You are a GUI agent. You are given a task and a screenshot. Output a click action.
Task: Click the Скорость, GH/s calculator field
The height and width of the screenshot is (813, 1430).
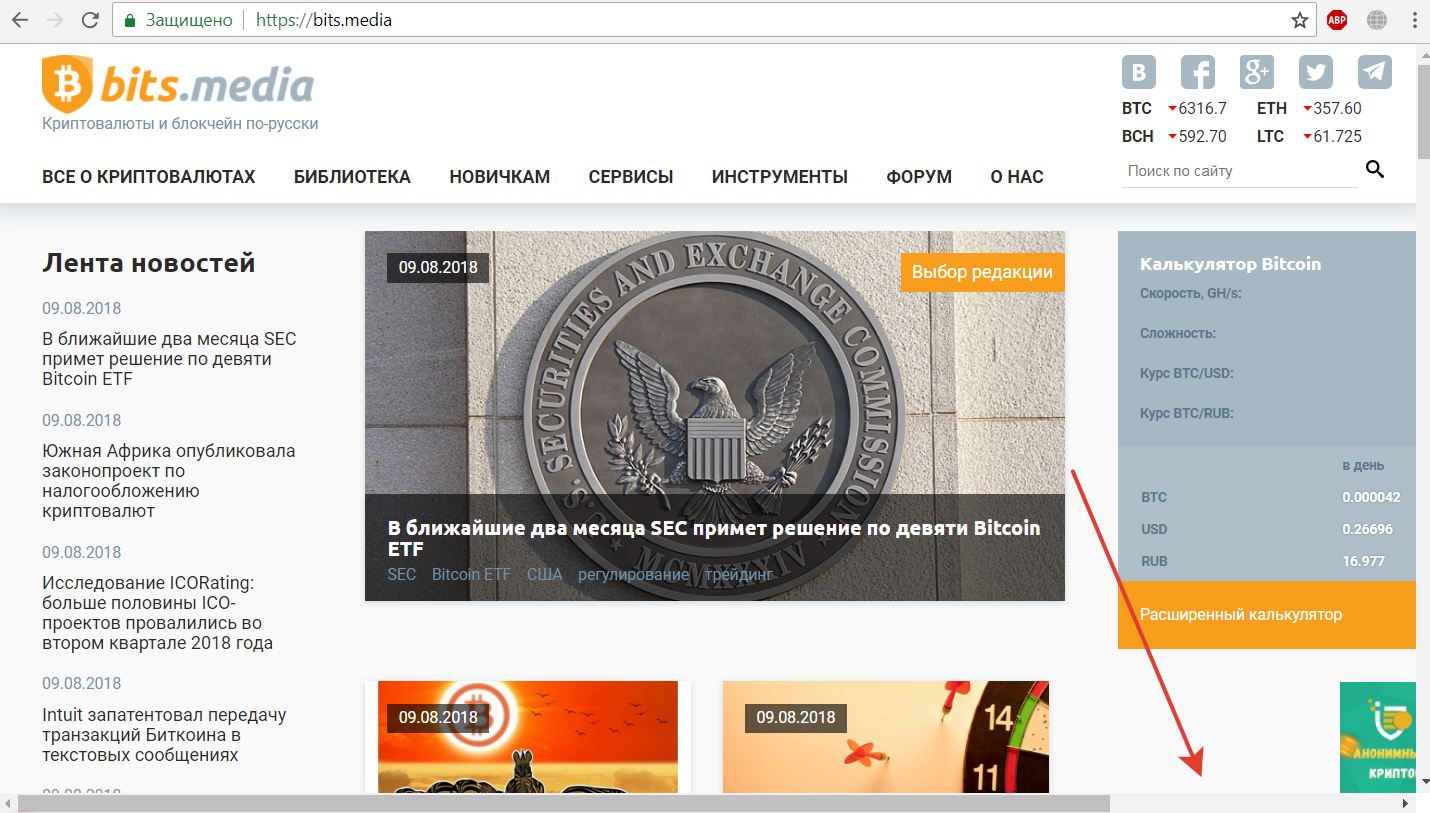[x=1190, y=294]
